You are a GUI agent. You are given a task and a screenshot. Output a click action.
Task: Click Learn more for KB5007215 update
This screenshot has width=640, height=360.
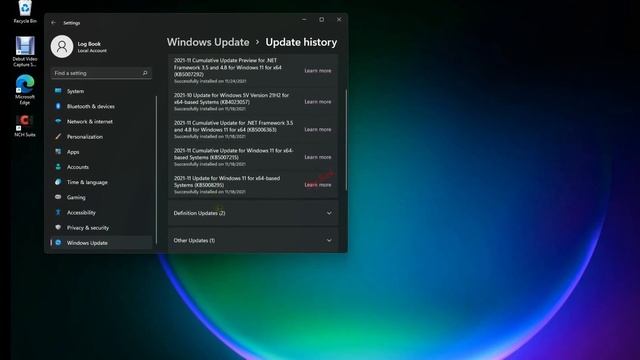pyautogui.click(x=318, y=157)
